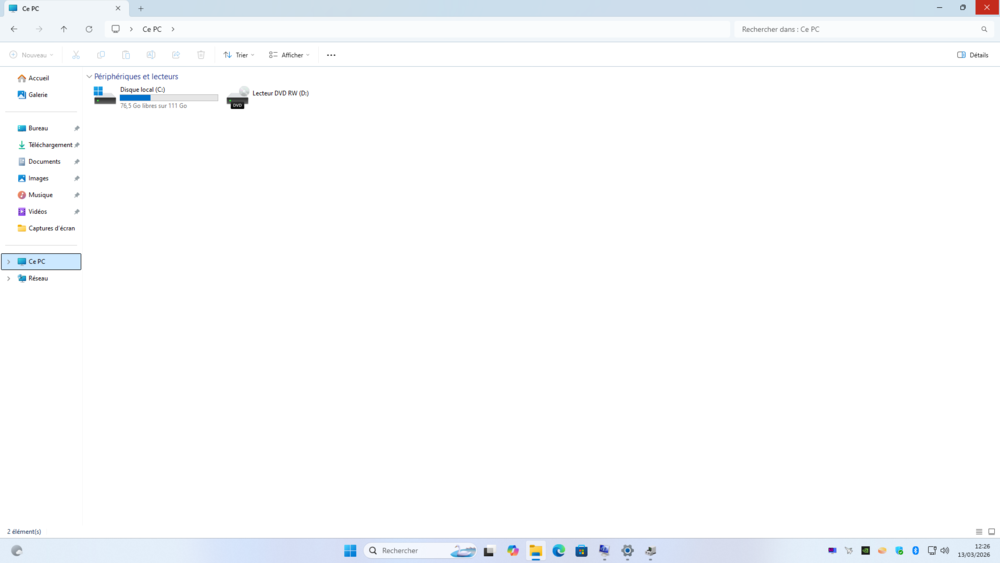
Task: Refresh the current folder view
Action: tap(89, 29)
